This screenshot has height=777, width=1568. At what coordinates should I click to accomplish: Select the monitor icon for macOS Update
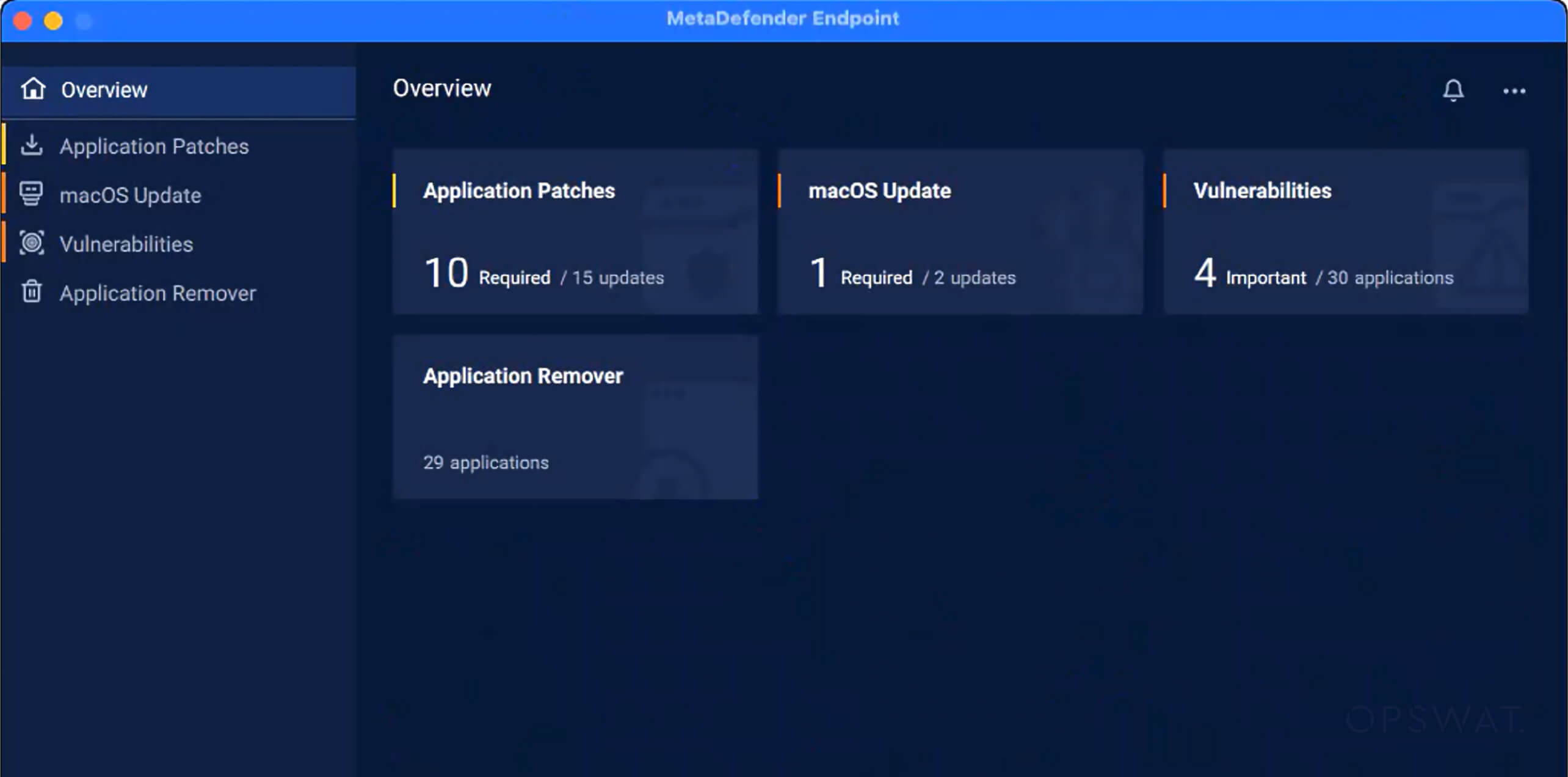[x=32, y=194]
